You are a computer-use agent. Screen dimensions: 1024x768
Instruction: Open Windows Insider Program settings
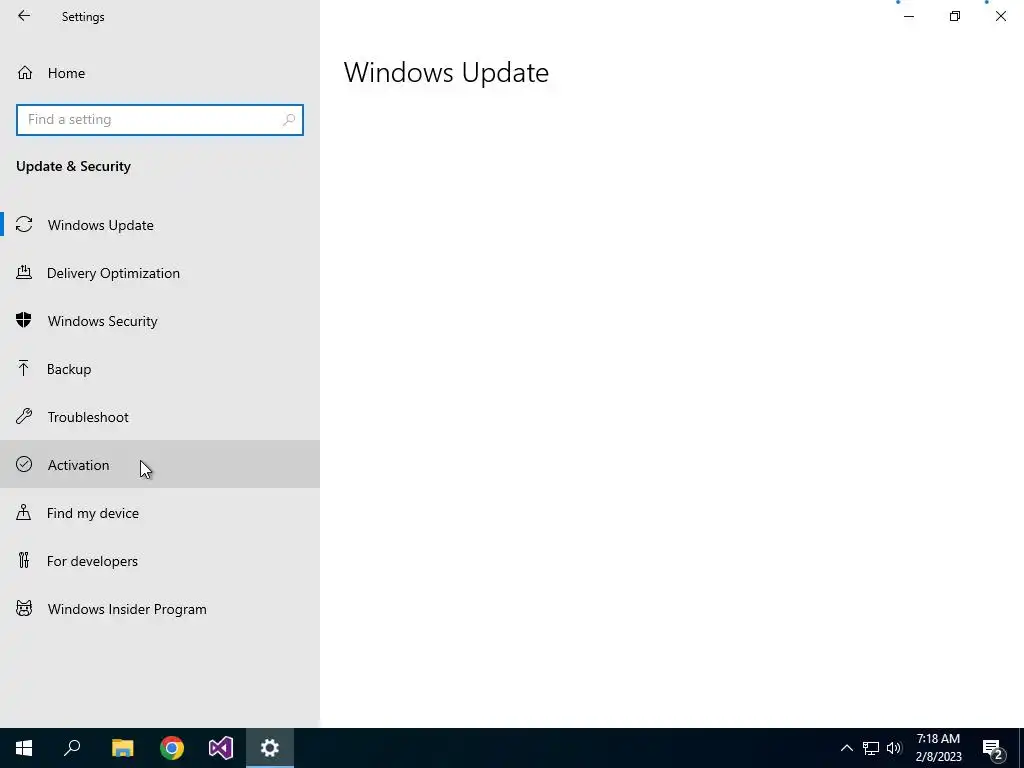coord(159,609)
